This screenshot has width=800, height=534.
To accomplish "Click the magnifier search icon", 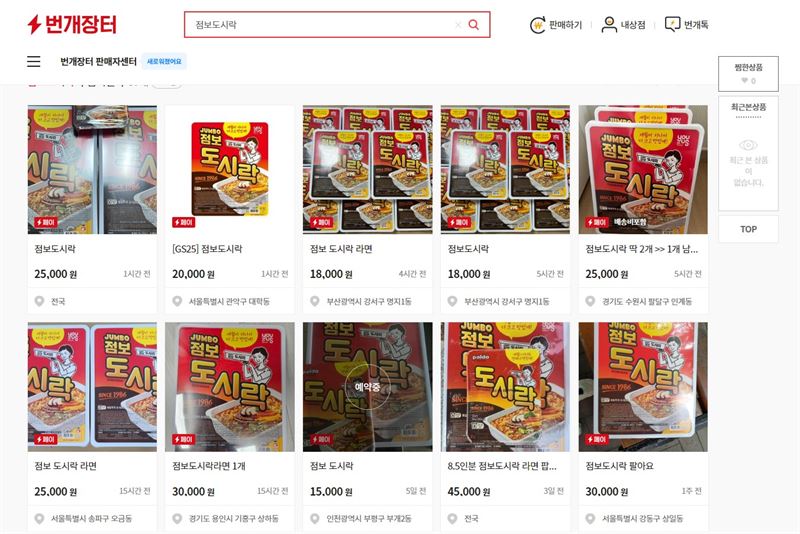I will point(473,24).
